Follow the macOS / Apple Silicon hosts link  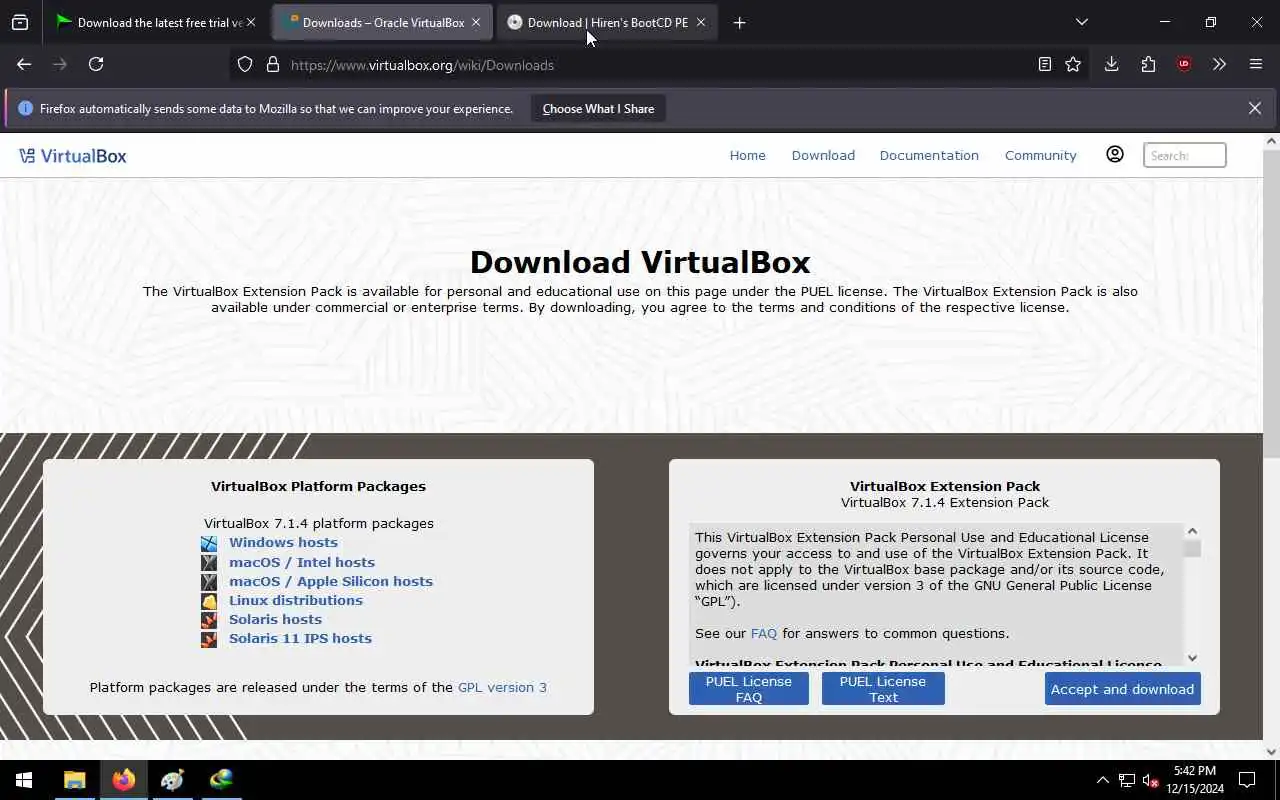tap(331, 581)
